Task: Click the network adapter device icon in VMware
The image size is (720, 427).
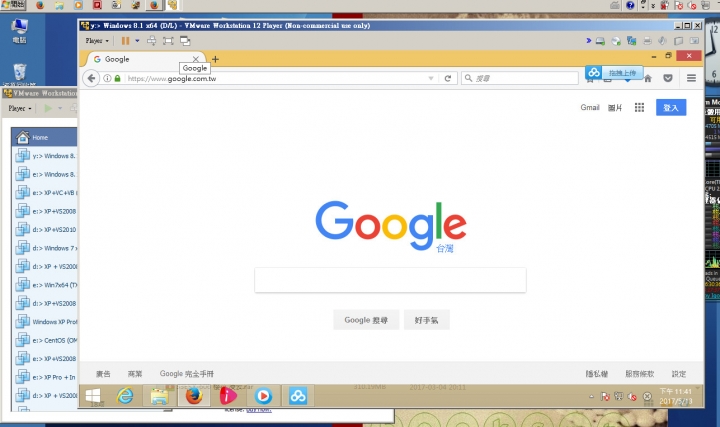Action: (631, 41)
